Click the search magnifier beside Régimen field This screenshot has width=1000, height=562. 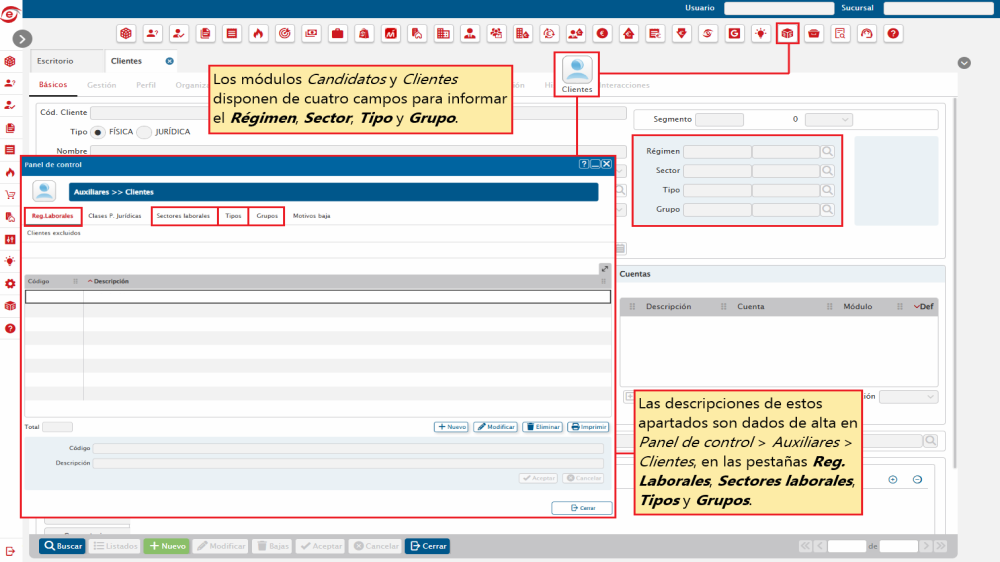click(x=828, y=152)
